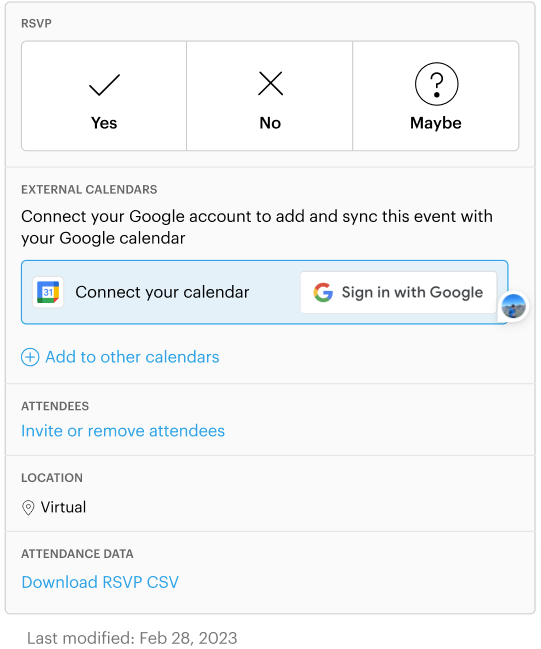Click the Google Calendar 31 icon
The image size is (541, 649).
point(48,292)
